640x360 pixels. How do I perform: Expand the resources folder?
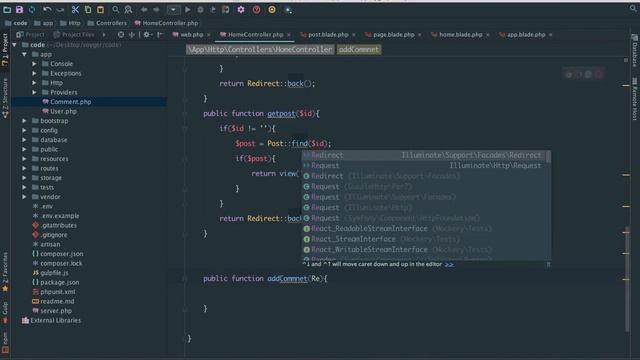[24, 159]
